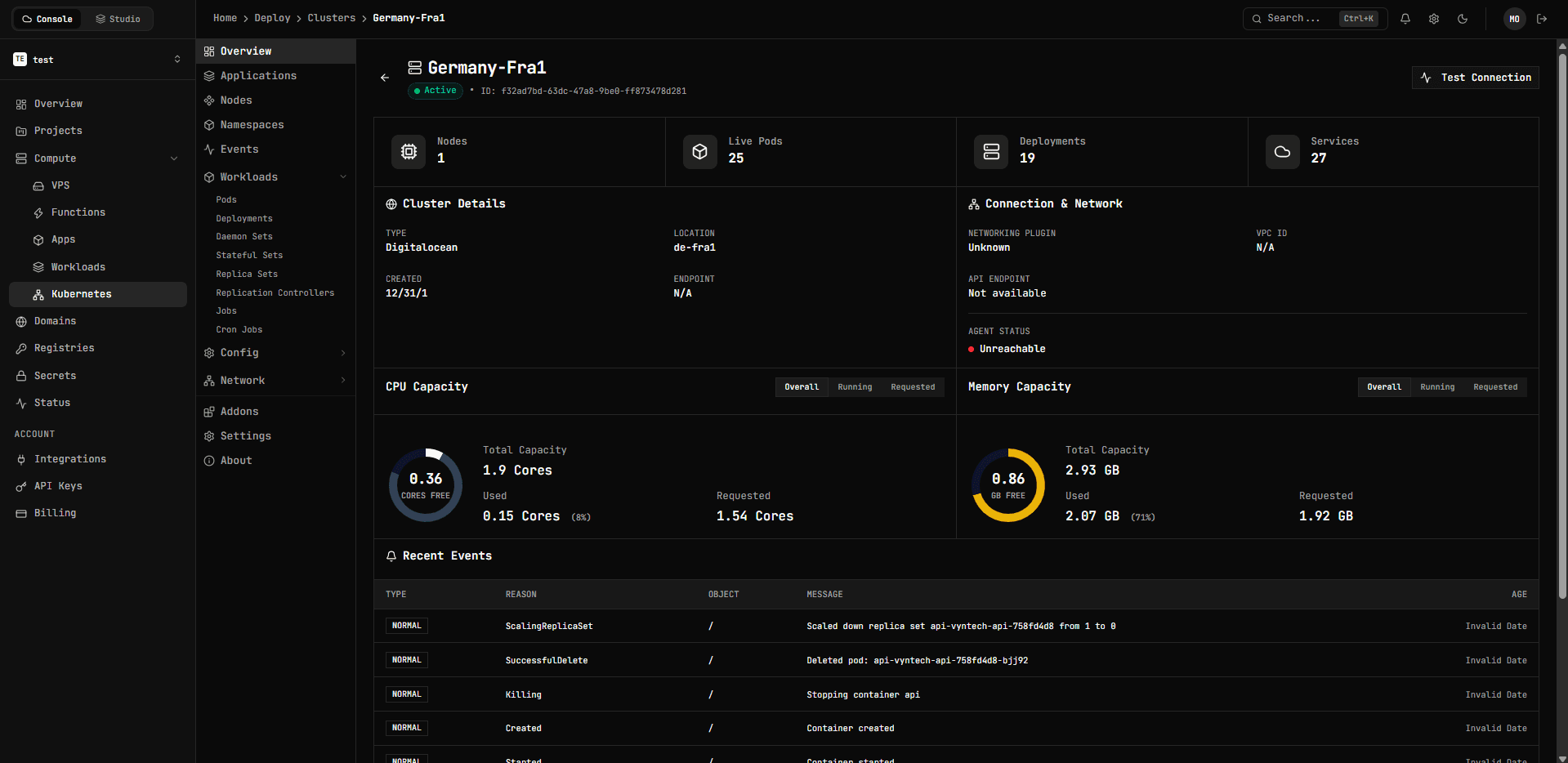The height and width of the screenshot is (763, 1568).
Task: Open Replication Controllers under Workloads
Action: [275, 293]
